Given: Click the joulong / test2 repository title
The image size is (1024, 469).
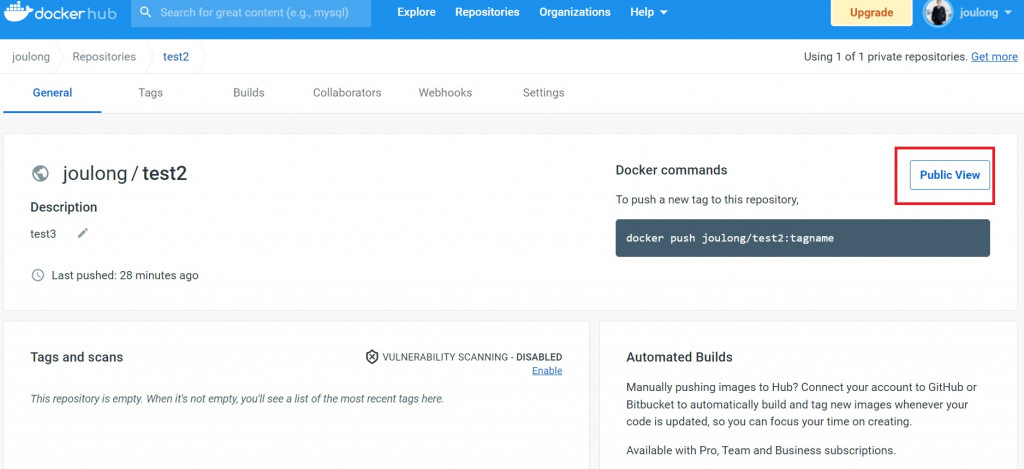Looking at the screenshot, I should pos(125,174).
